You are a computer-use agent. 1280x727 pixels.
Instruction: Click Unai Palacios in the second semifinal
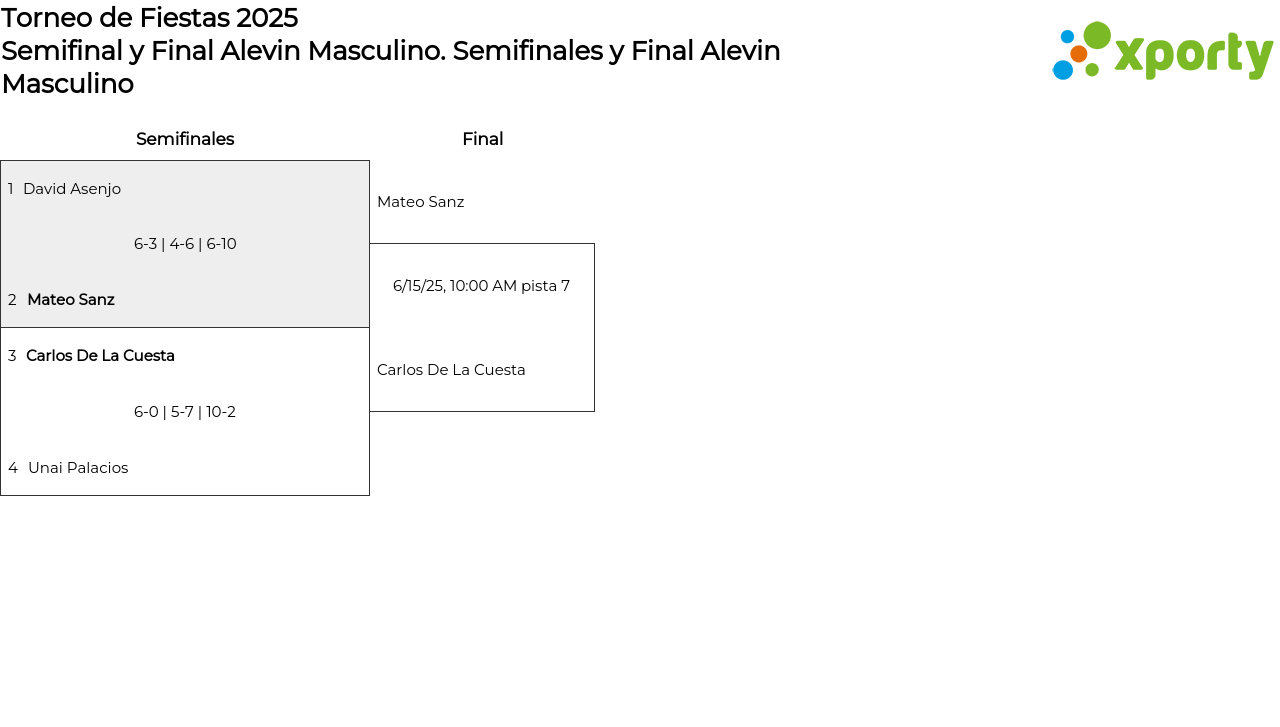(x=78, y=468)
